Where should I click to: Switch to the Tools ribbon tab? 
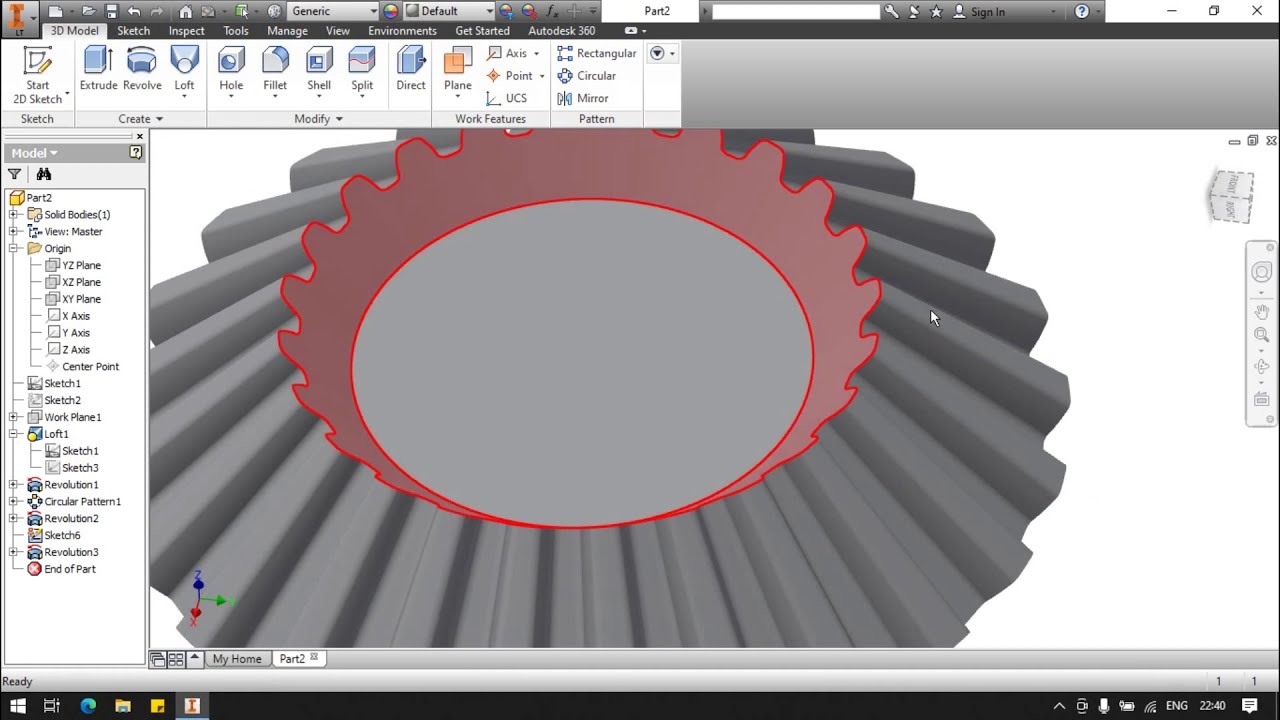pyautogui.click(x=236, y=31)
